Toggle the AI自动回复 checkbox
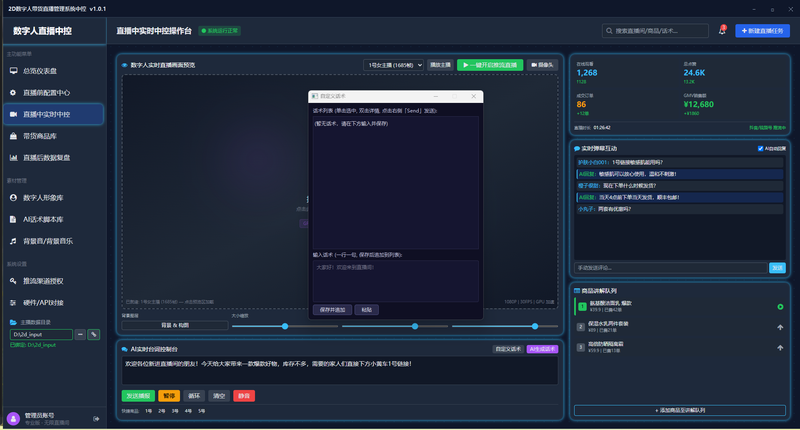Screen dimensions: 800x430 coord(760,149)
